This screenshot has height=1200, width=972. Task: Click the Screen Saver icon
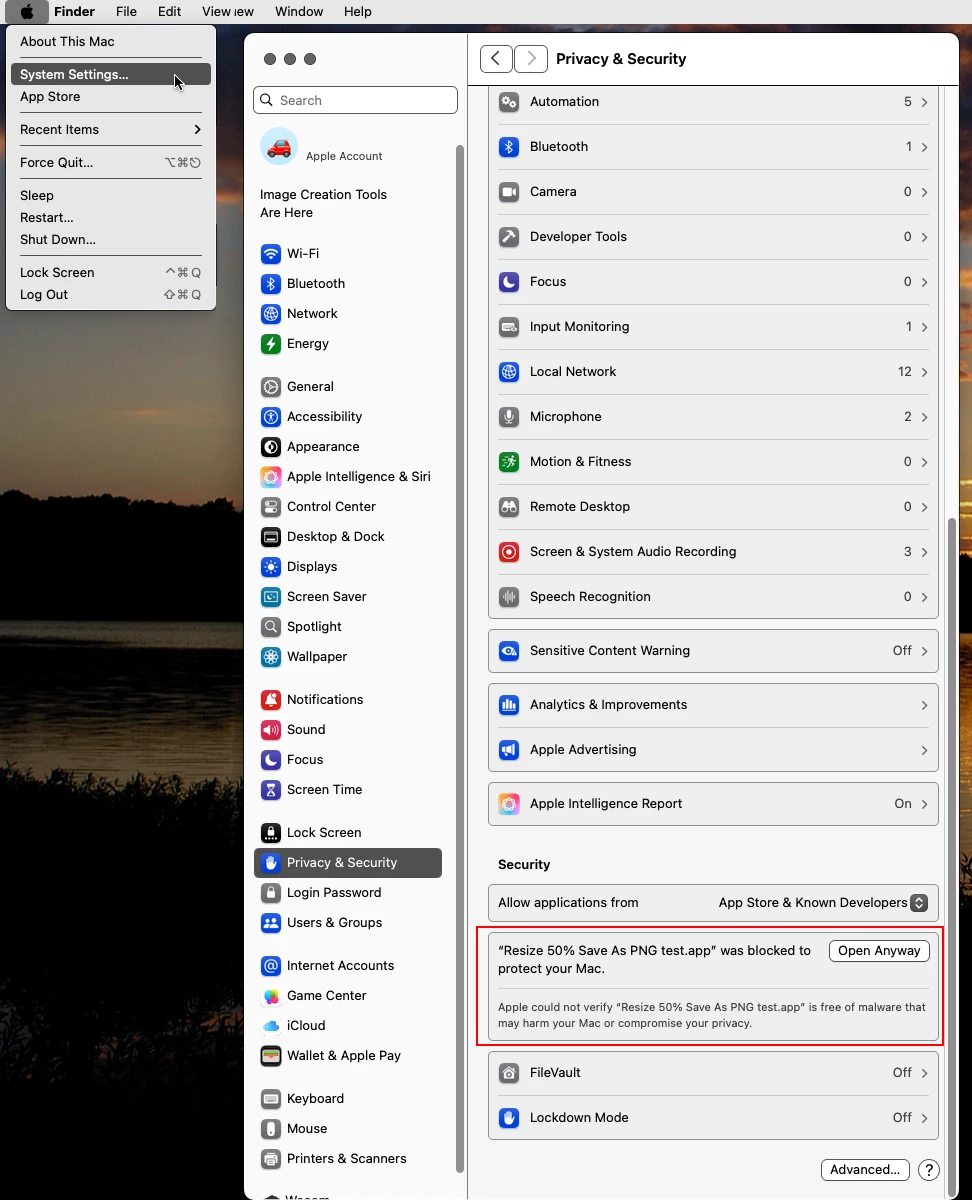tap(271, 596)
